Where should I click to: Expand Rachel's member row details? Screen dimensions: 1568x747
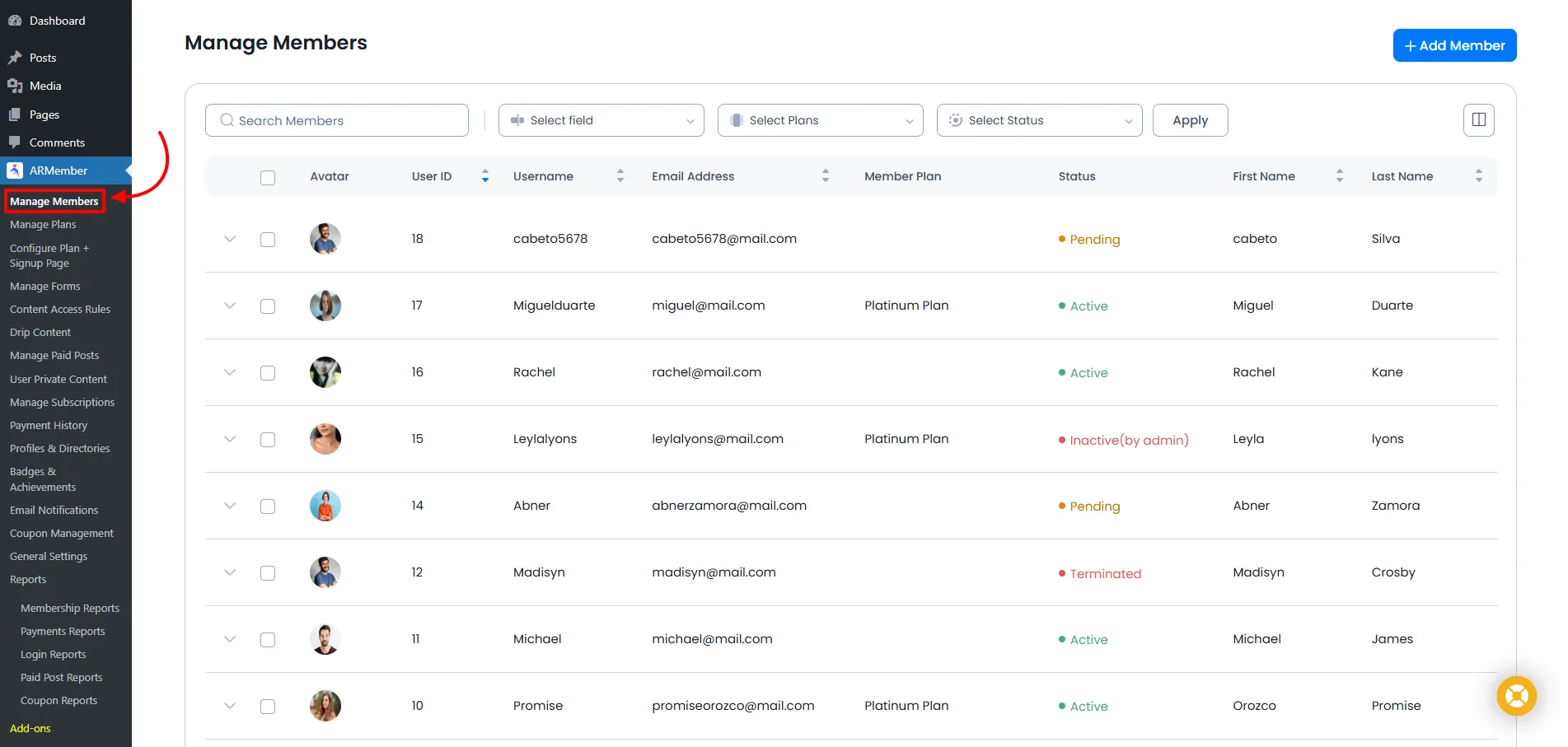pyautogui.click(x=230, y=372)
